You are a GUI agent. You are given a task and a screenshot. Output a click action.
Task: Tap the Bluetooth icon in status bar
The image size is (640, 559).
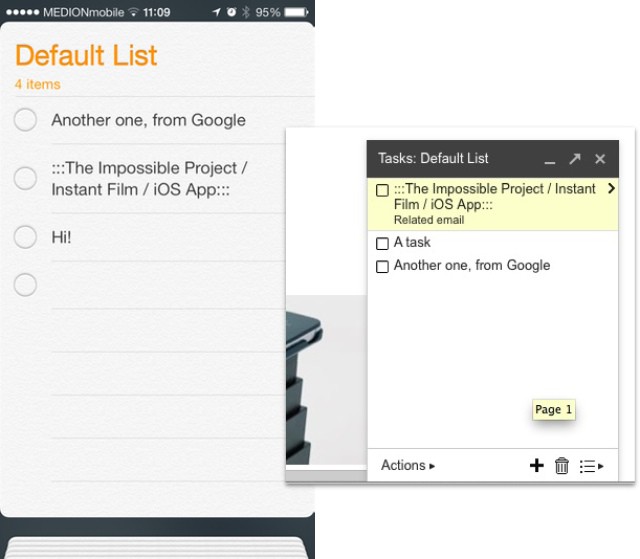(x=245, y=13)
